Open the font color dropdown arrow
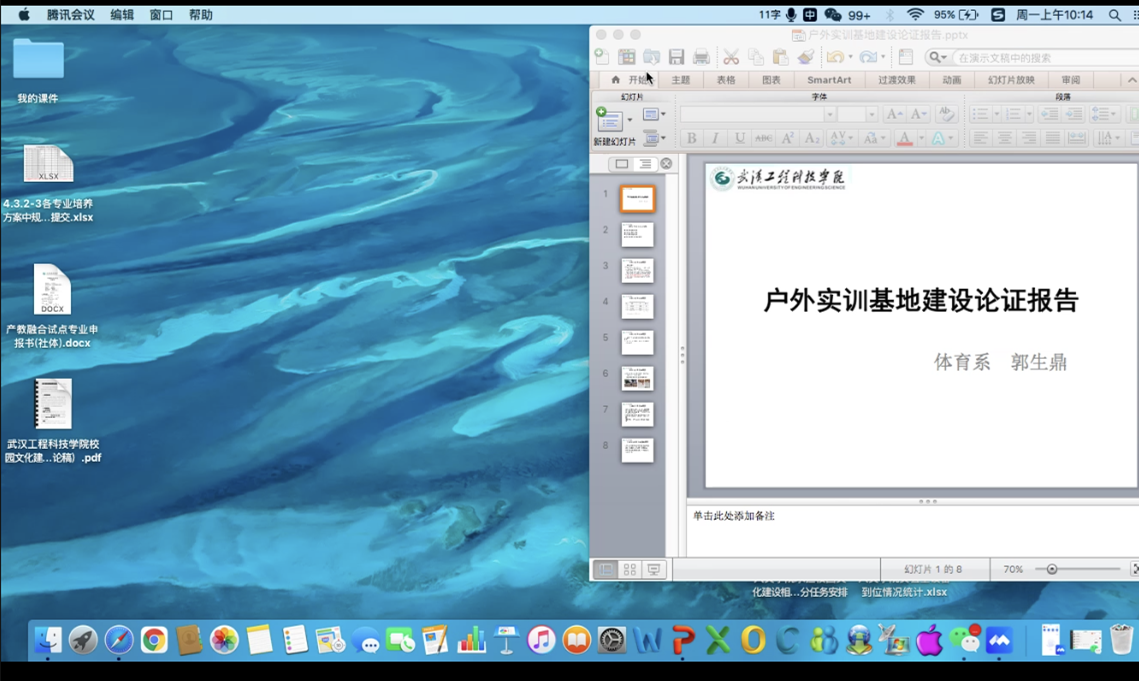1139x681 pixels. click(920, 139)
